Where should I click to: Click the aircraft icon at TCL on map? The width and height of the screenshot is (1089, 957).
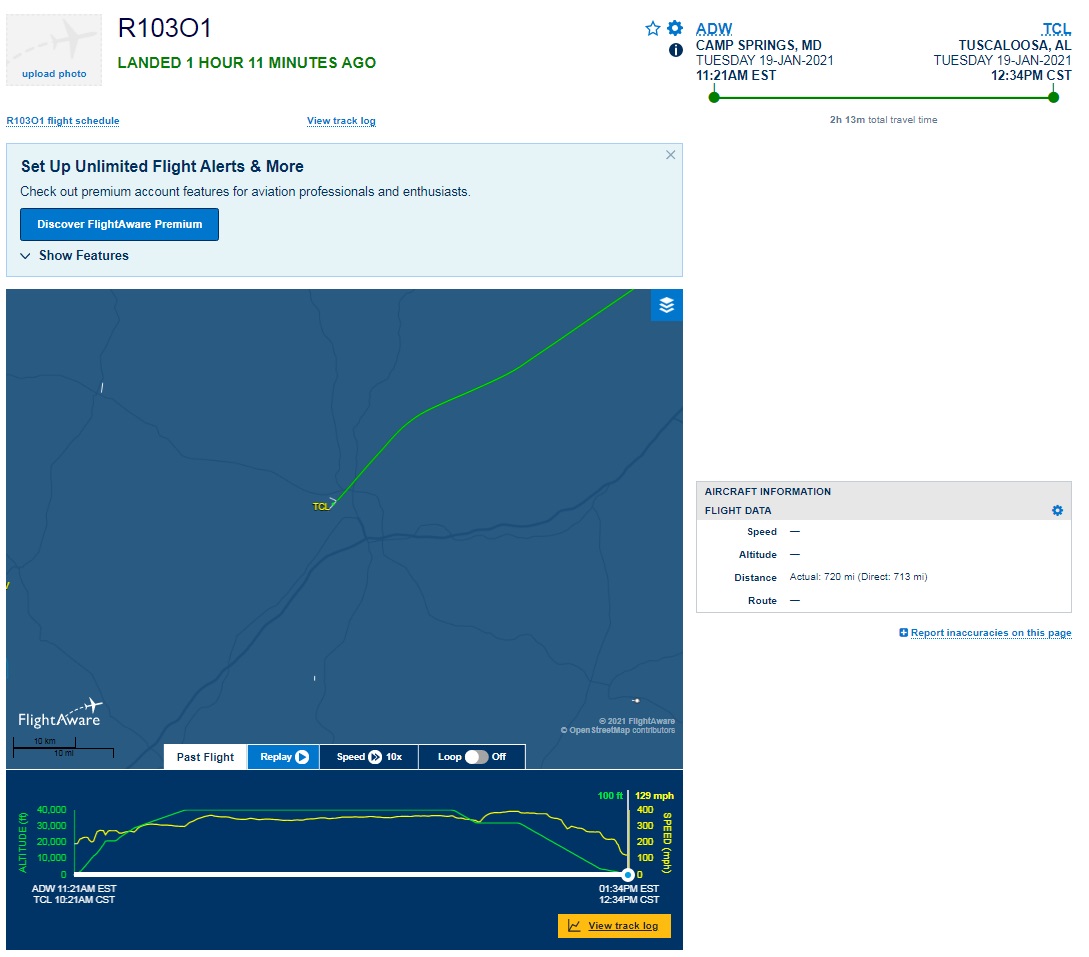(x=333, y=501)
